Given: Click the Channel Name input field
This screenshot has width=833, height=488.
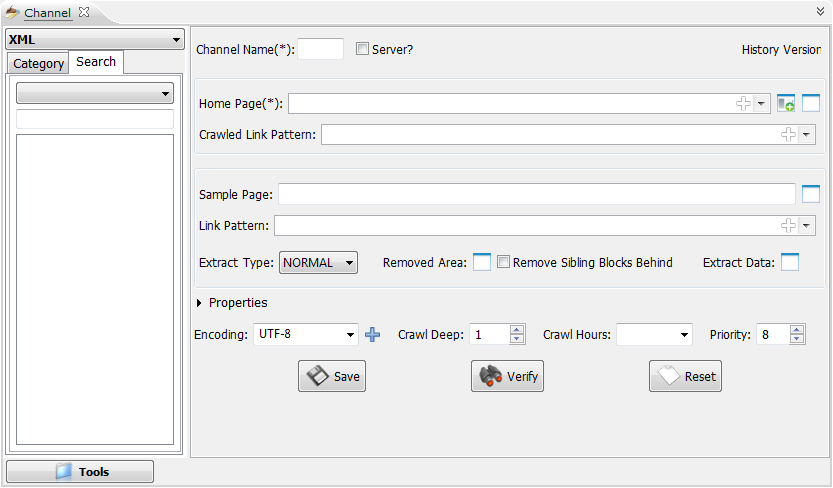Looking at the screenshot, I should [x=320, y=49].
